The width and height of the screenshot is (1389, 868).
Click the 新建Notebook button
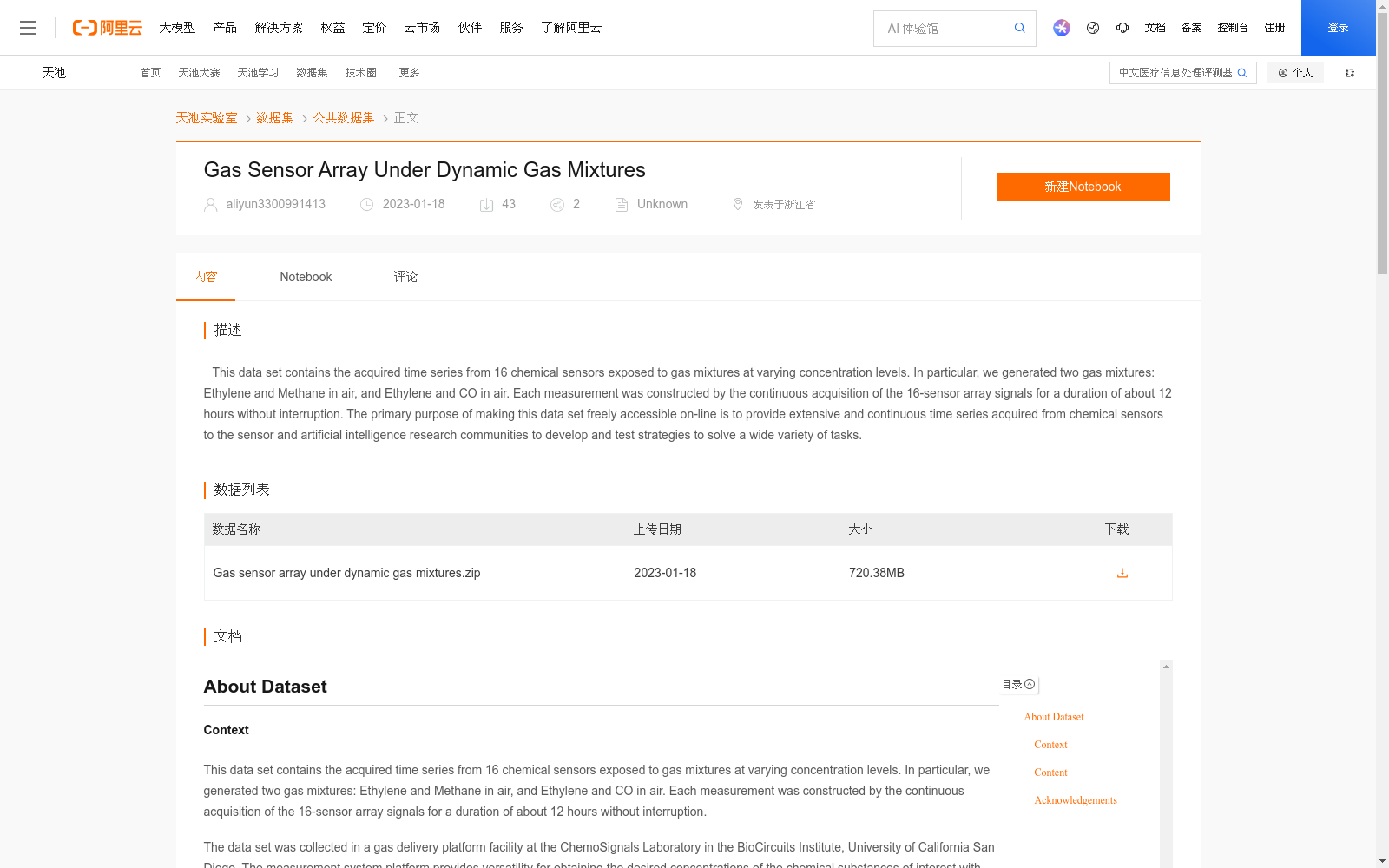tap(1083, 187)
